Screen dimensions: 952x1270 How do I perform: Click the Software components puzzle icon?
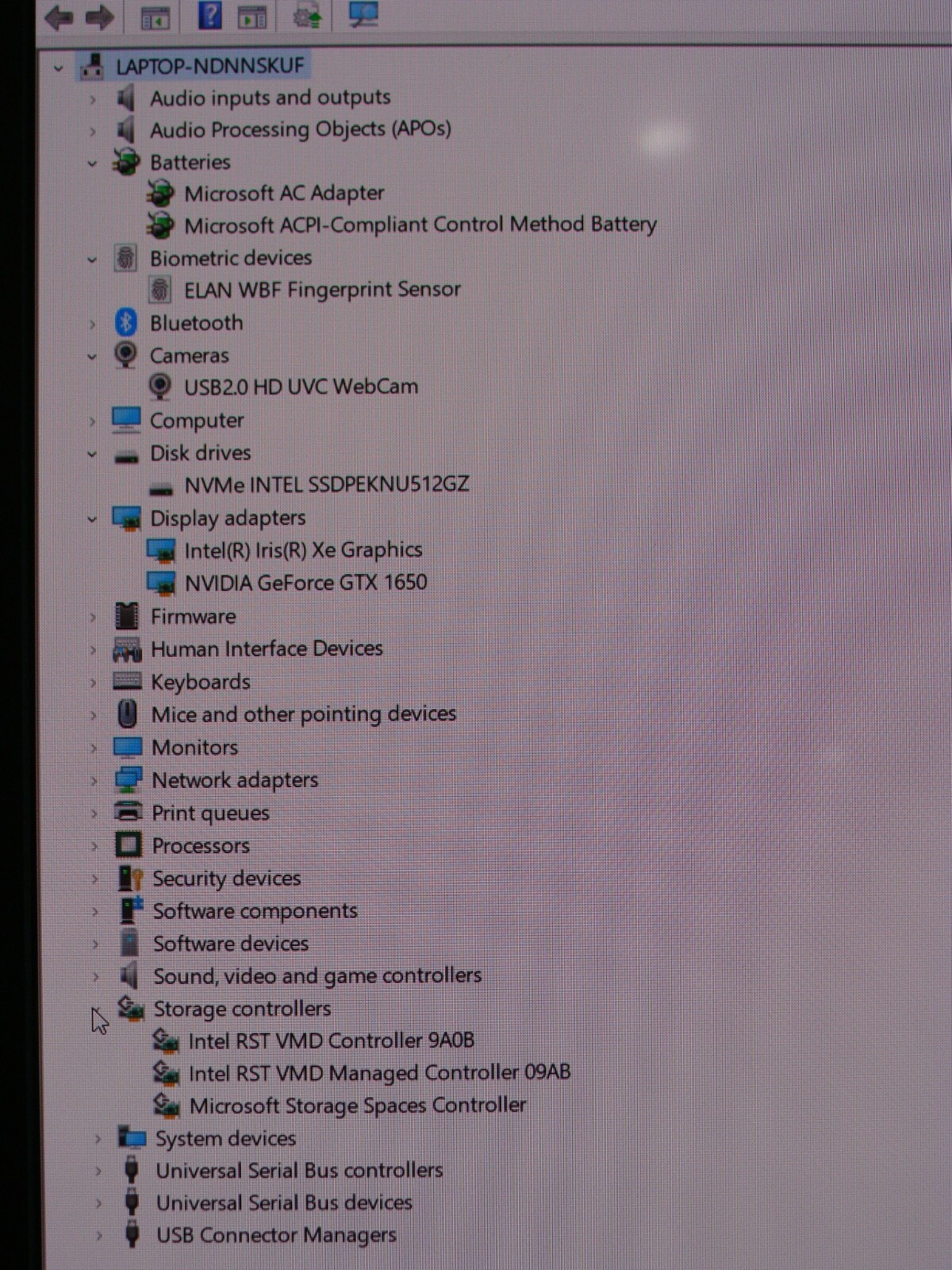point(131,910)
